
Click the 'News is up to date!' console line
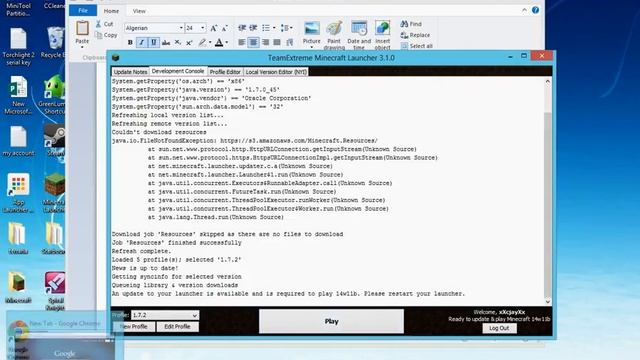tap(145, 268)
